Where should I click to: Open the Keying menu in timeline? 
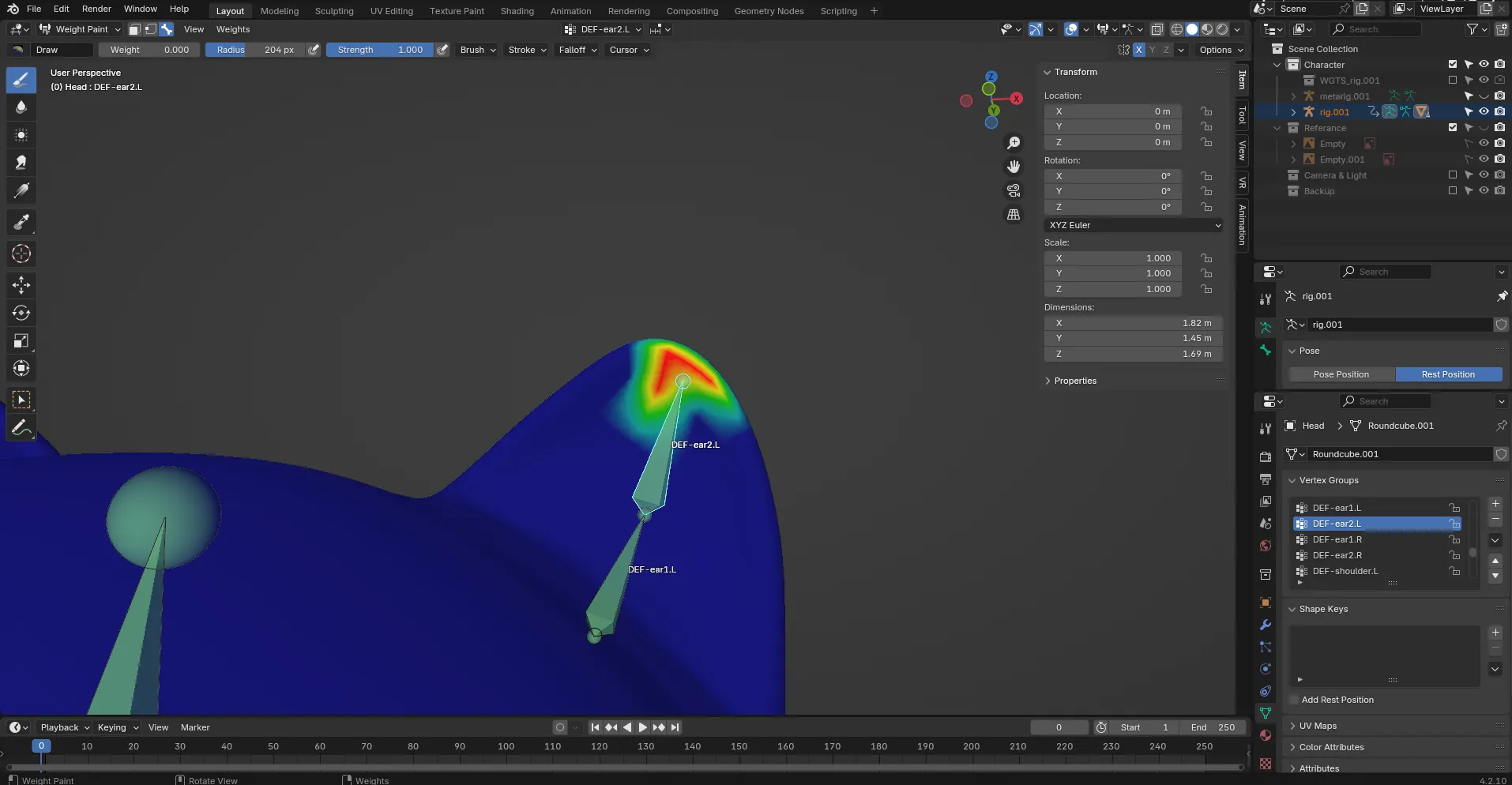[x=118, y=727]
